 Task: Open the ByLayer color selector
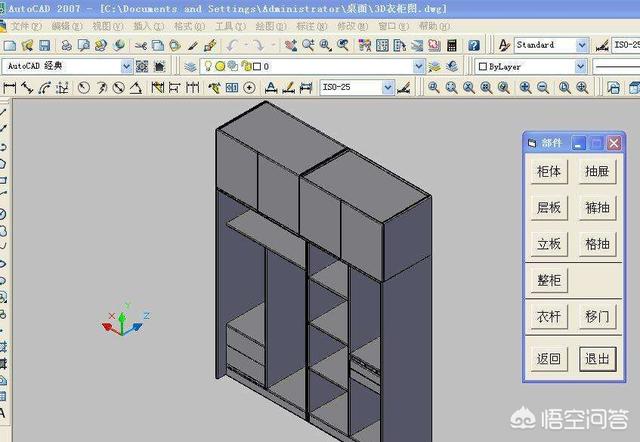coord(580,66)
